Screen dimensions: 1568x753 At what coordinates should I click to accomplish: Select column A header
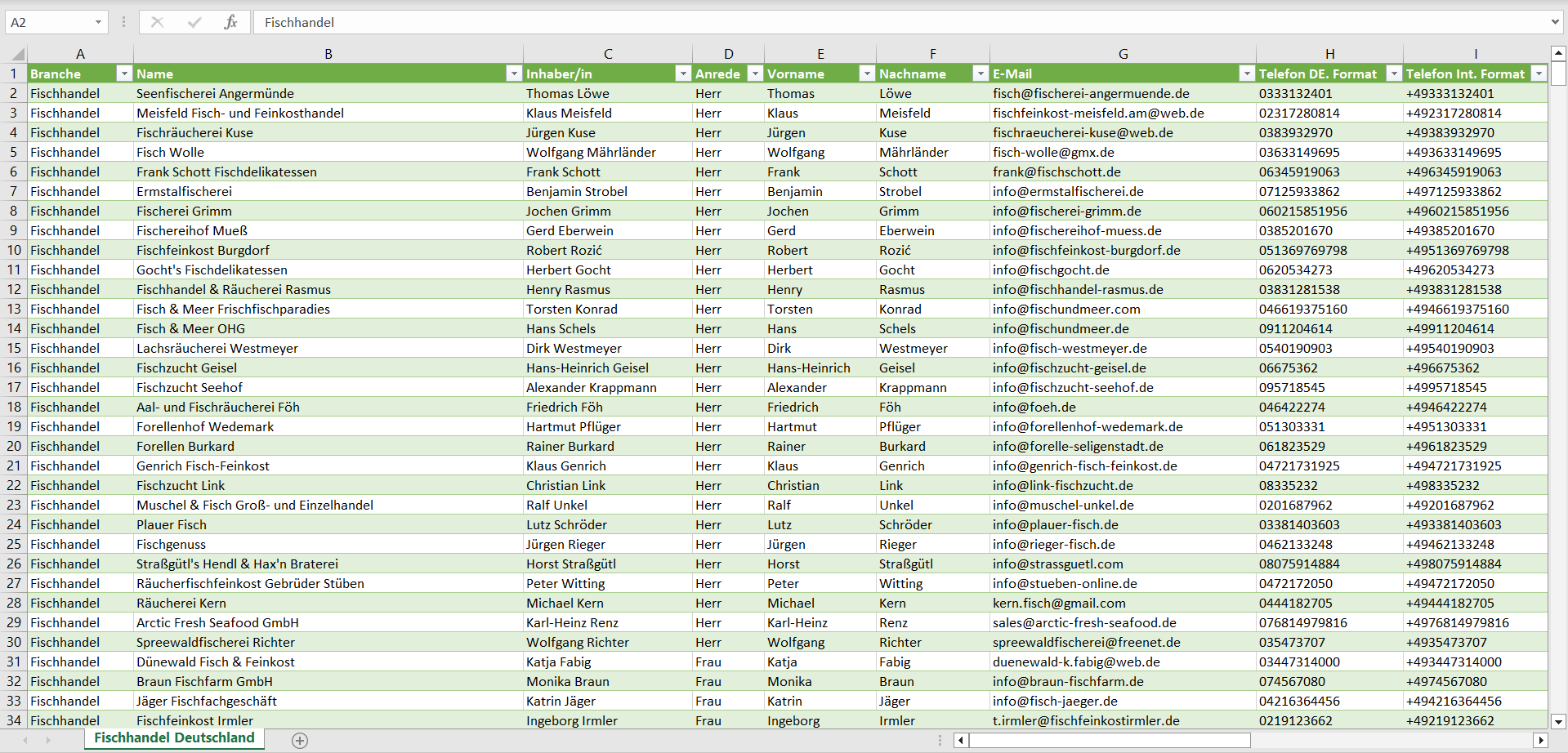pos(80,54)
